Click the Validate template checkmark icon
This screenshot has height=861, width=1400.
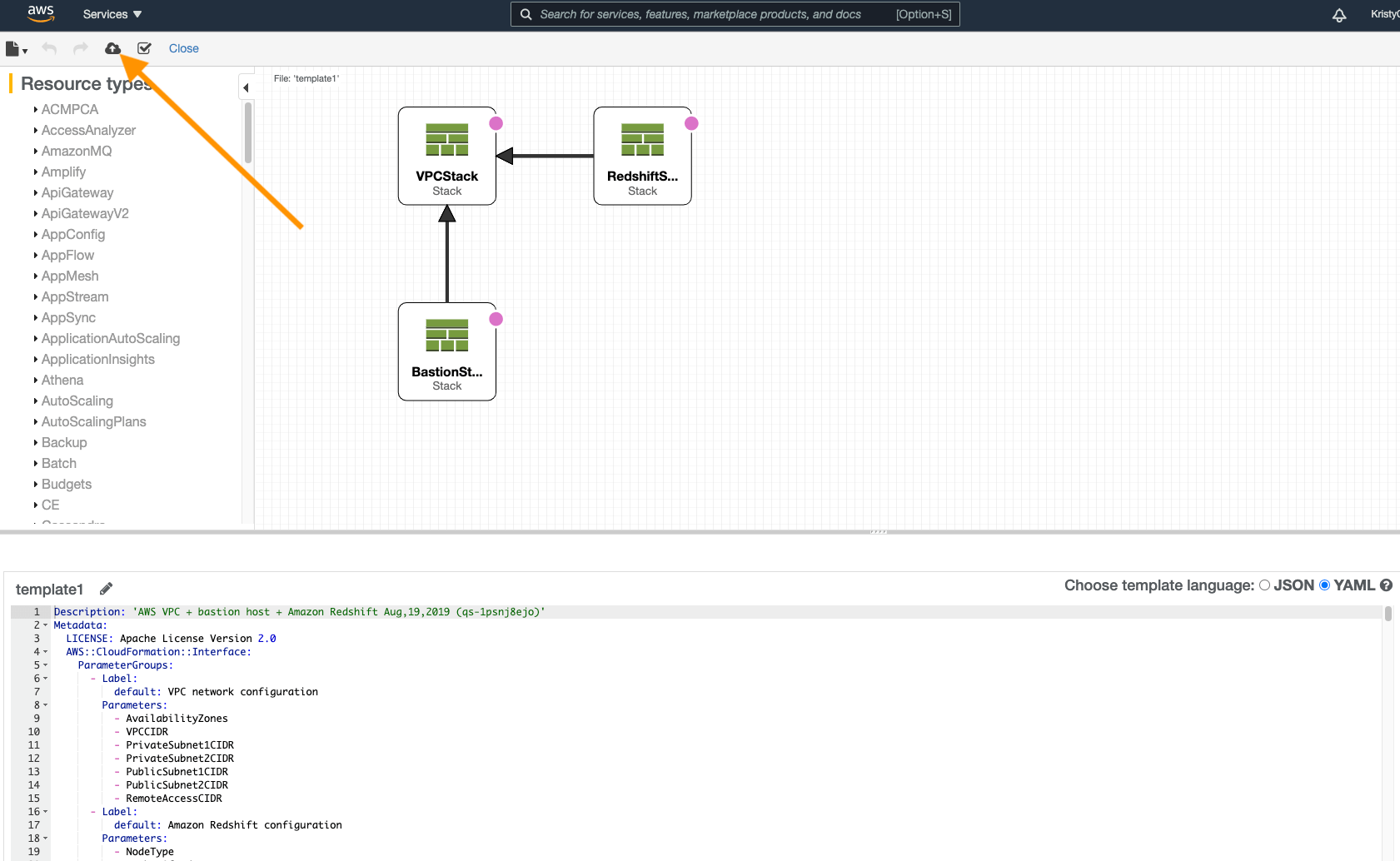click(x=144, y=48)
